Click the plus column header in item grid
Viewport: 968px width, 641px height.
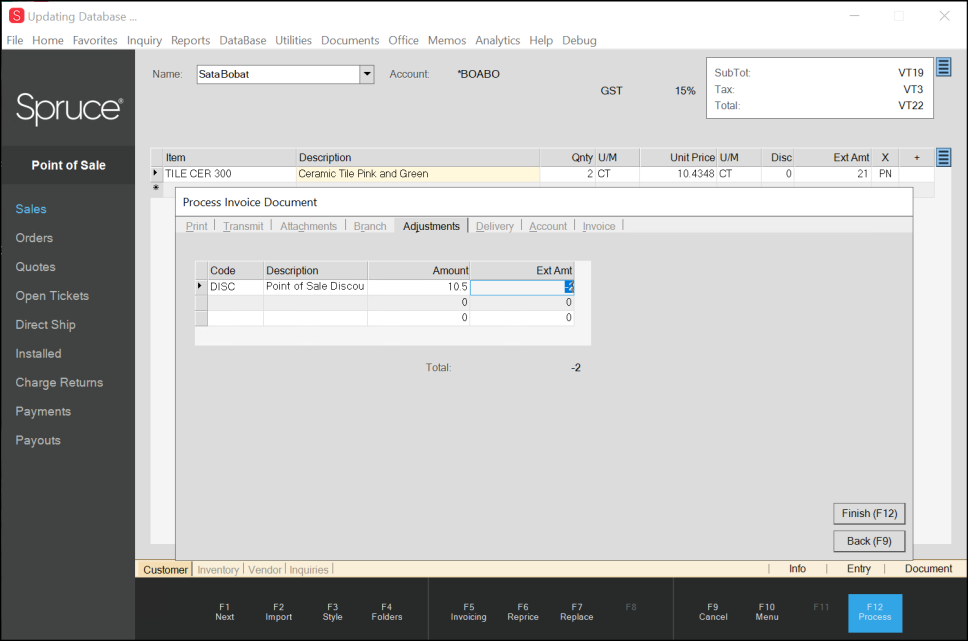917,157
